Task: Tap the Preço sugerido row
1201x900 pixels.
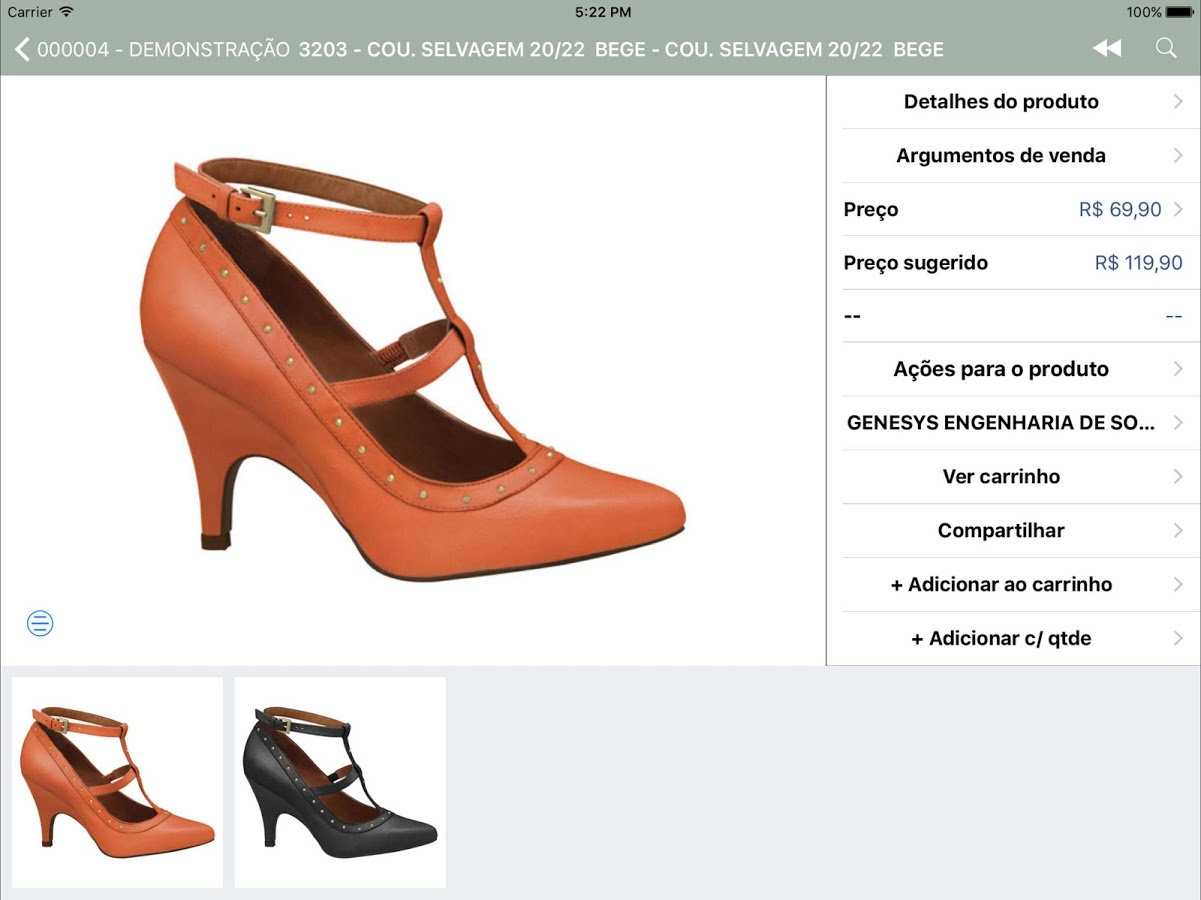Action: [1013, 263]
